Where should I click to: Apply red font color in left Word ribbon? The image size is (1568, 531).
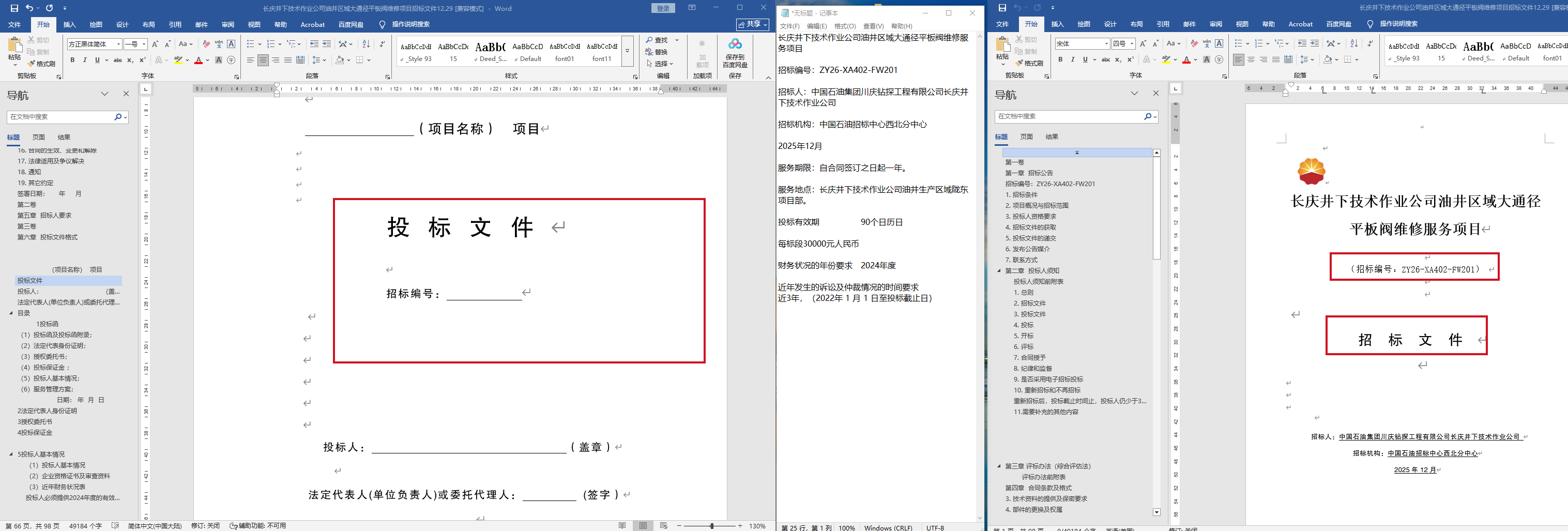pos(199,59)
